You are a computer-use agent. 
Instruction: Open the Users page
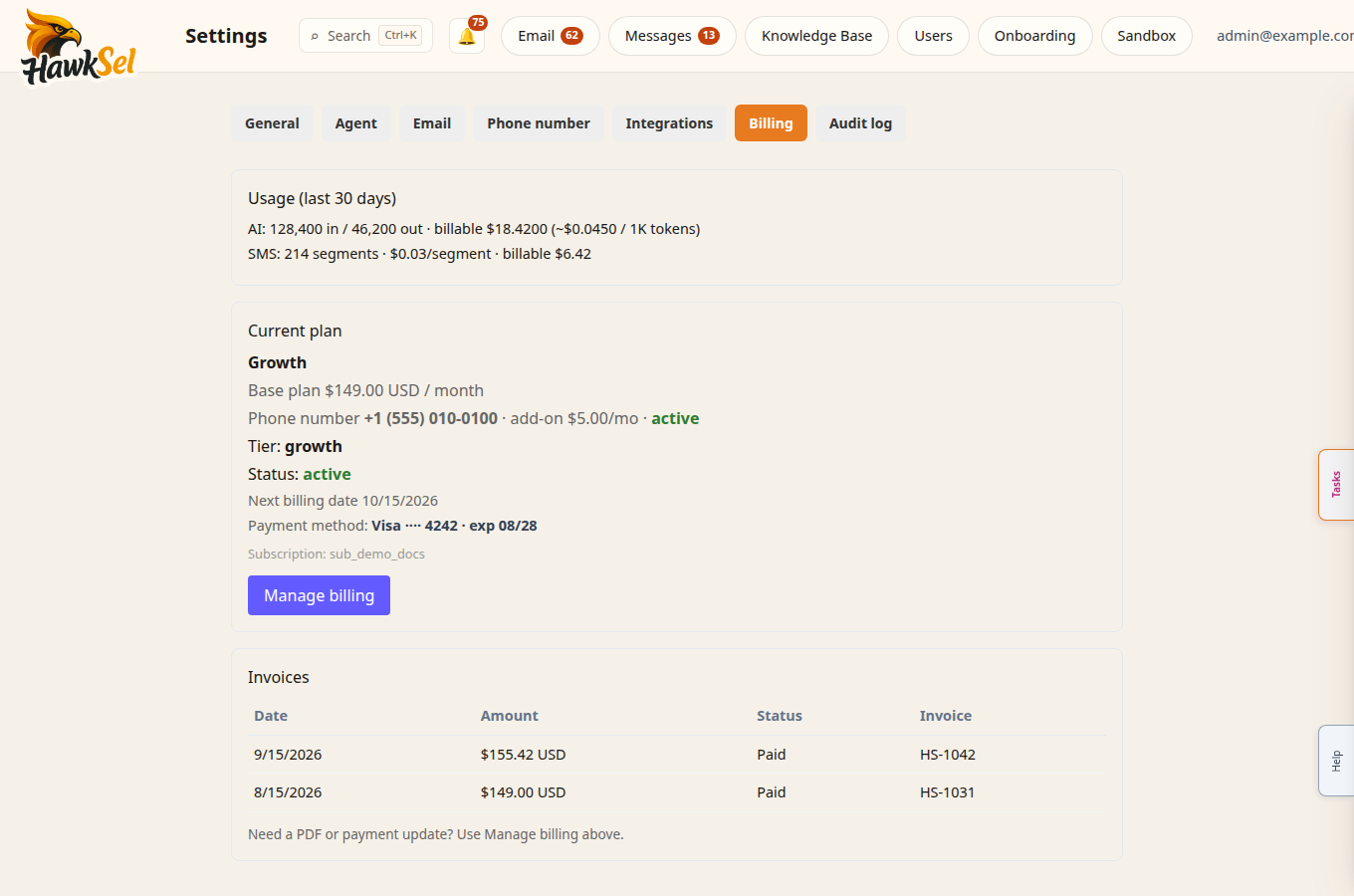point(933,36)
